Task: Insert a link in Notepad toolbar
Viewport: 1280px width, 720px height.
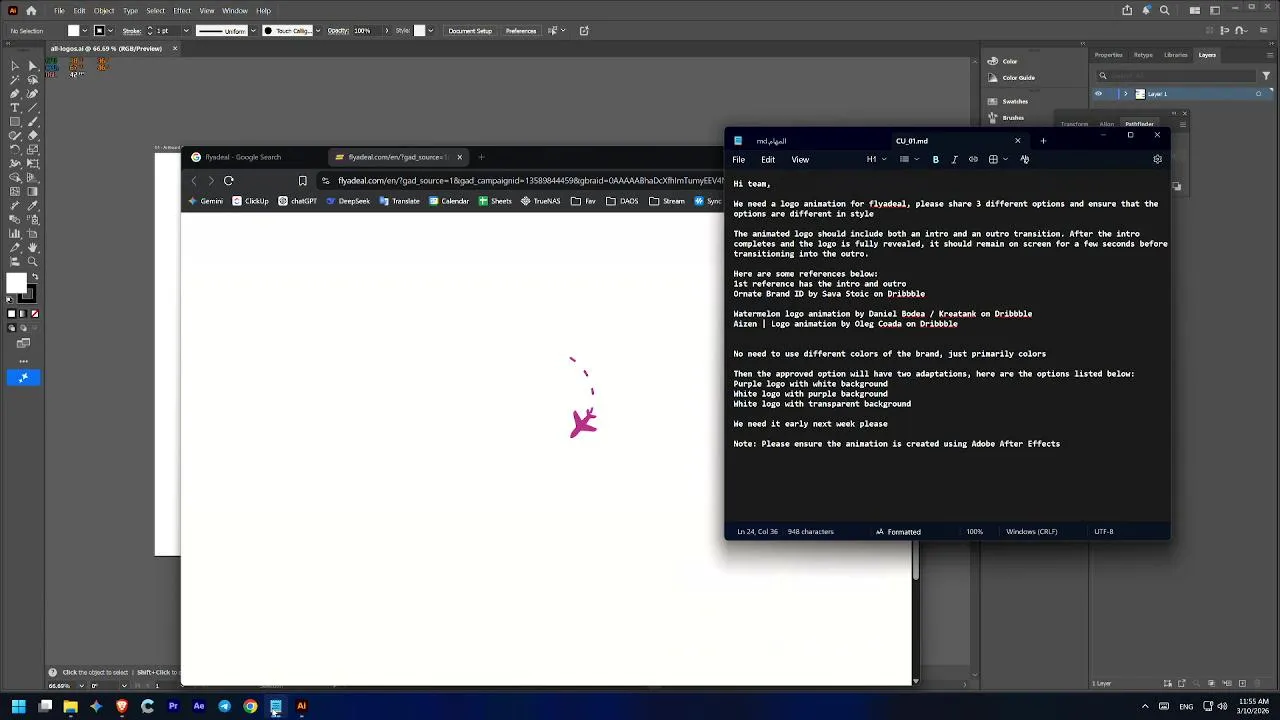Action: pos(973,160)
